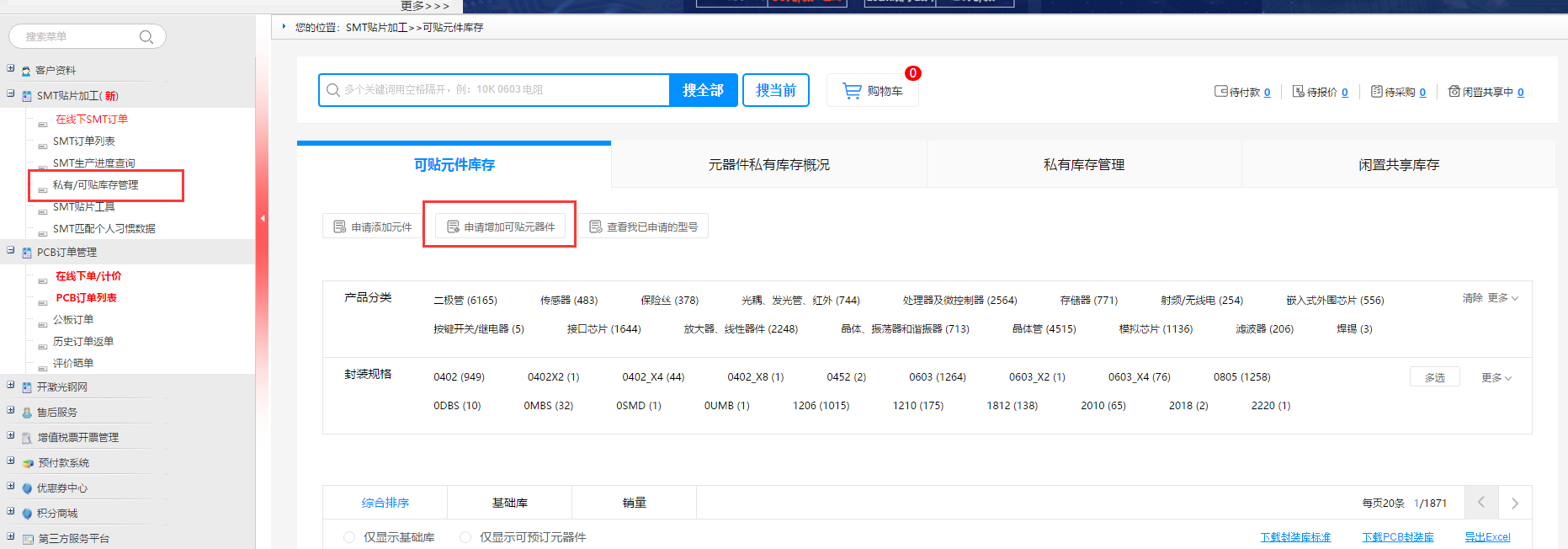
Task: Open the 闲置共享库存 tab
Action: click(x=1398, y=165)
